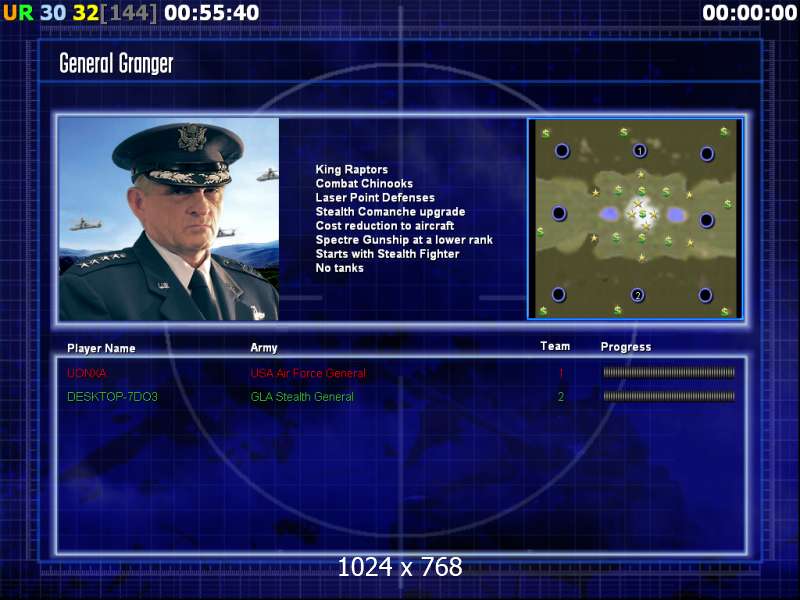Select player name UDNXA

87,373
